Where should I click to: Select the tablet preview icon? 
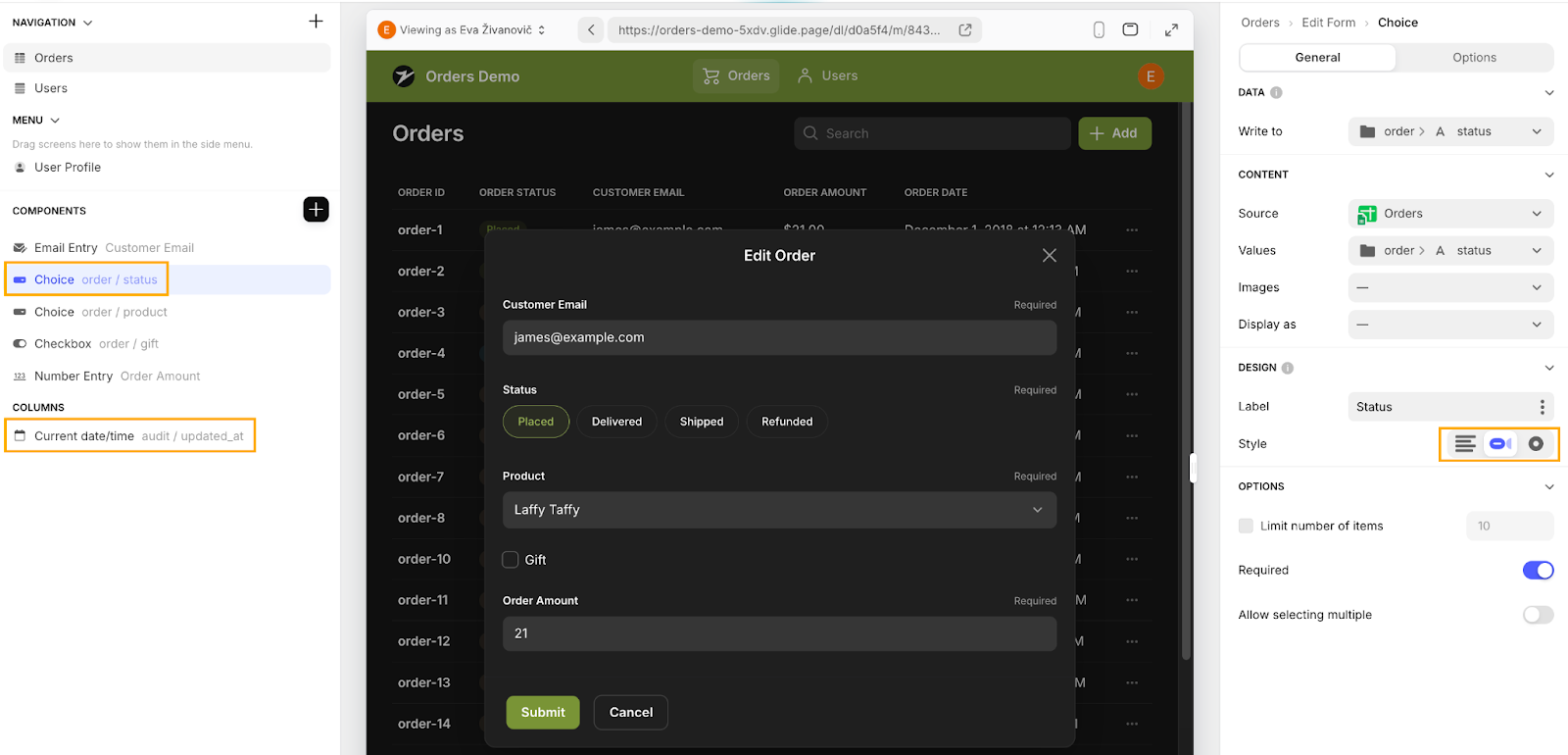(1130, 29)
